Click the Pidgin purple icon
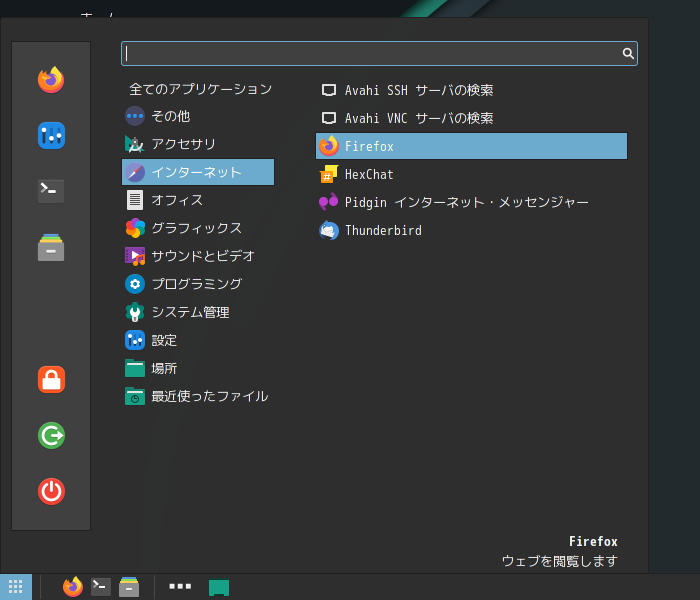The image size is (700, 600). point(329,202)
